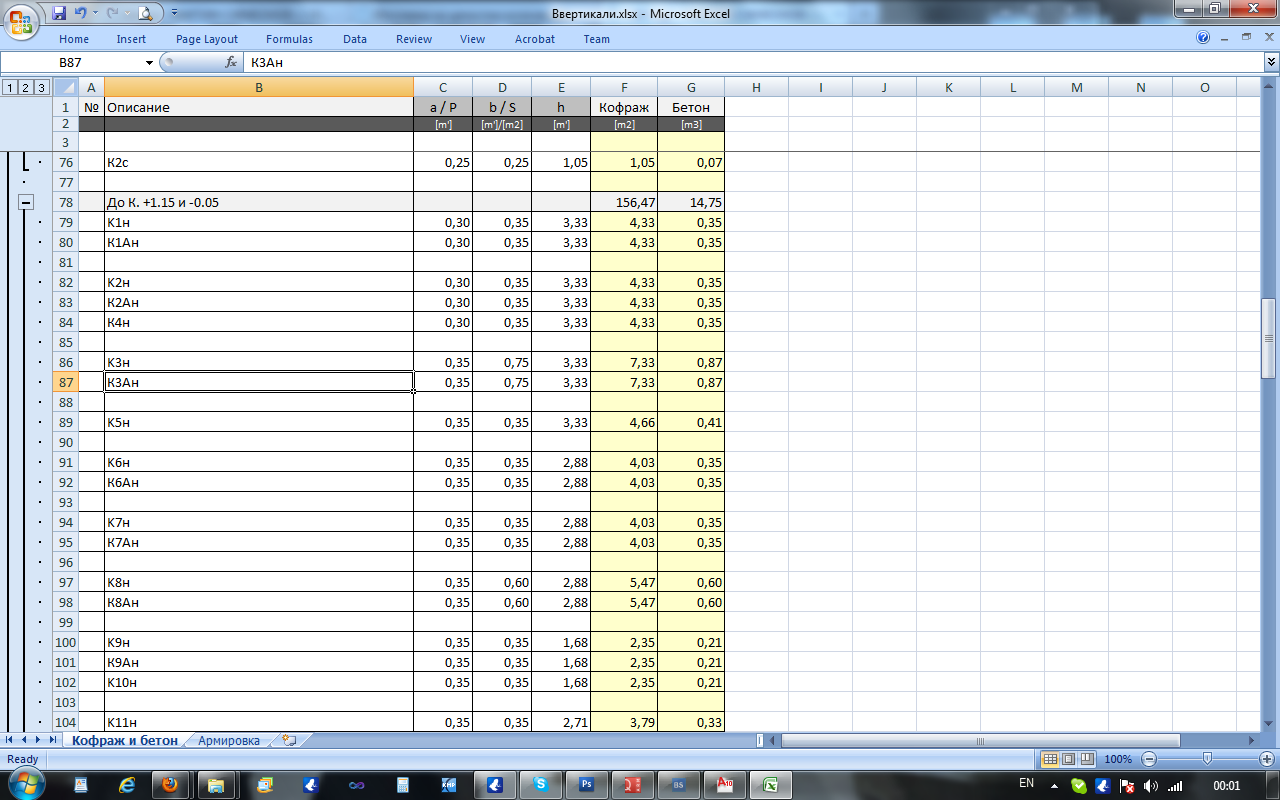
Task: Open Excel Help question mark icon
Action: coord(1203,38)
